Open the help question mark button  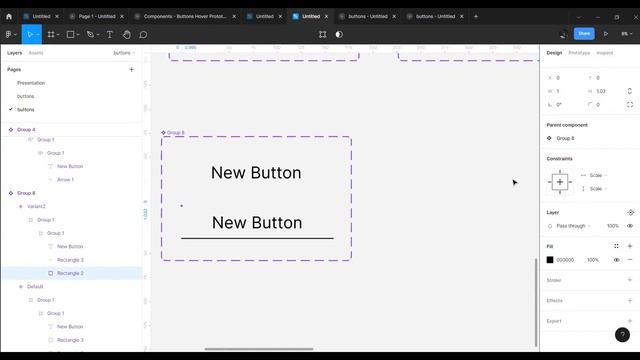coord(622,335)
